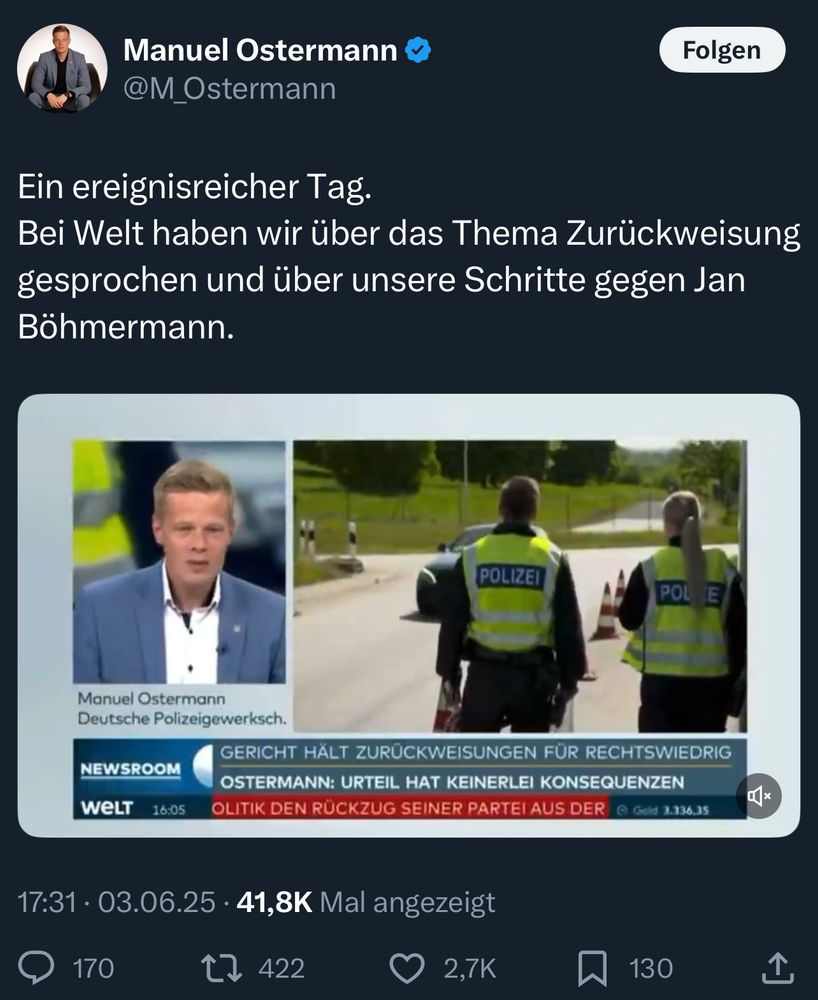Screen dimensions: 818x1000
Task: Click the 130 bookmarks count
Action: click(651, 968)
